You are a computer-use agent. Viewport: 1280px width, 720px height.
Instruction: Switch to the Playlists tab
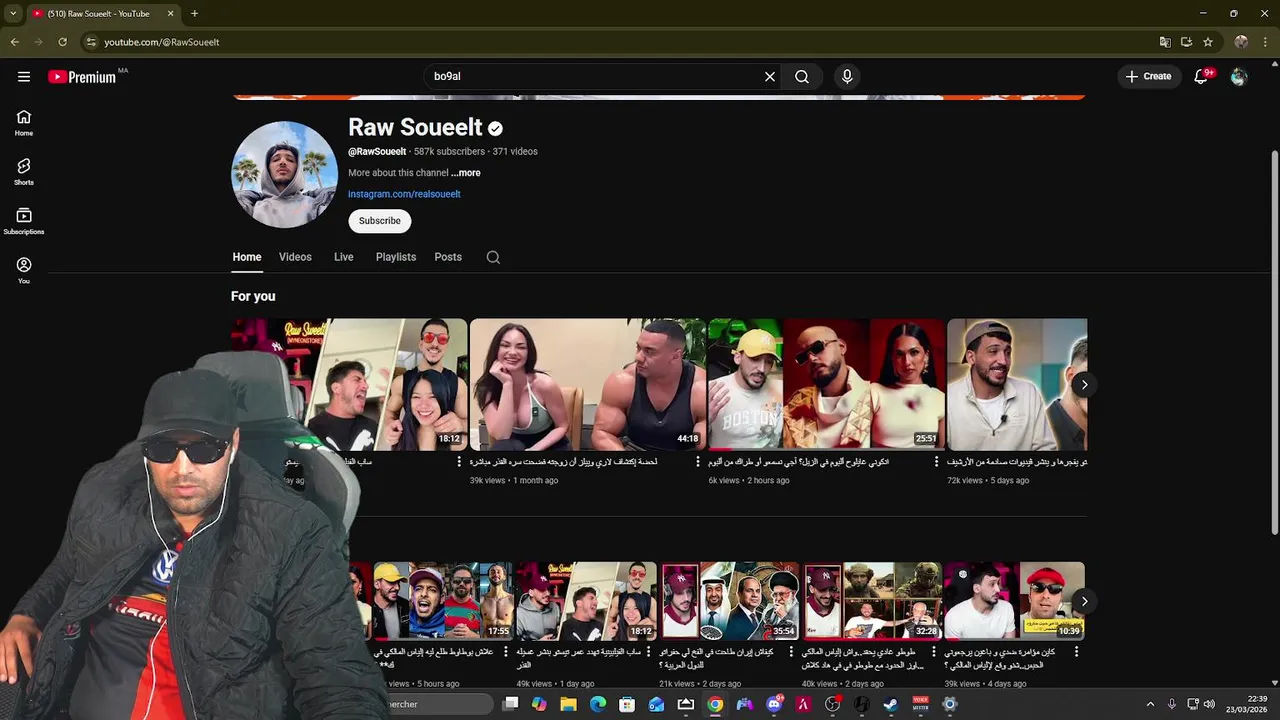[x=396, y=257]
